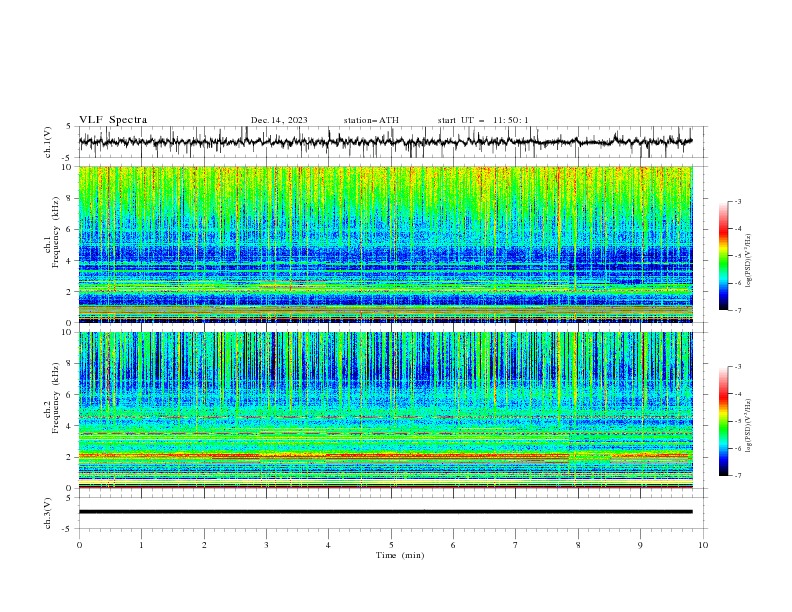Click the 'VLF Spectra' title text
The height and width of the screenshot is (612, 792).
coord(113,120)
